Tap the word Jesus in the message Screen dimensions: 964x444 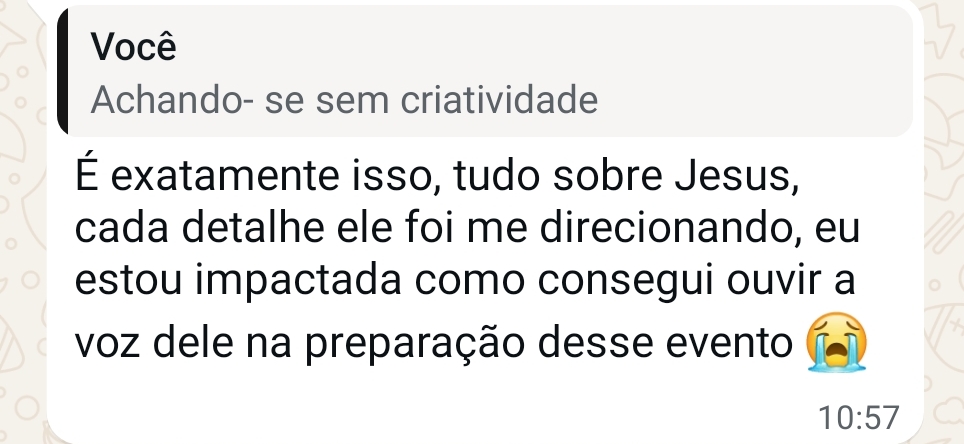pos(737,176)
